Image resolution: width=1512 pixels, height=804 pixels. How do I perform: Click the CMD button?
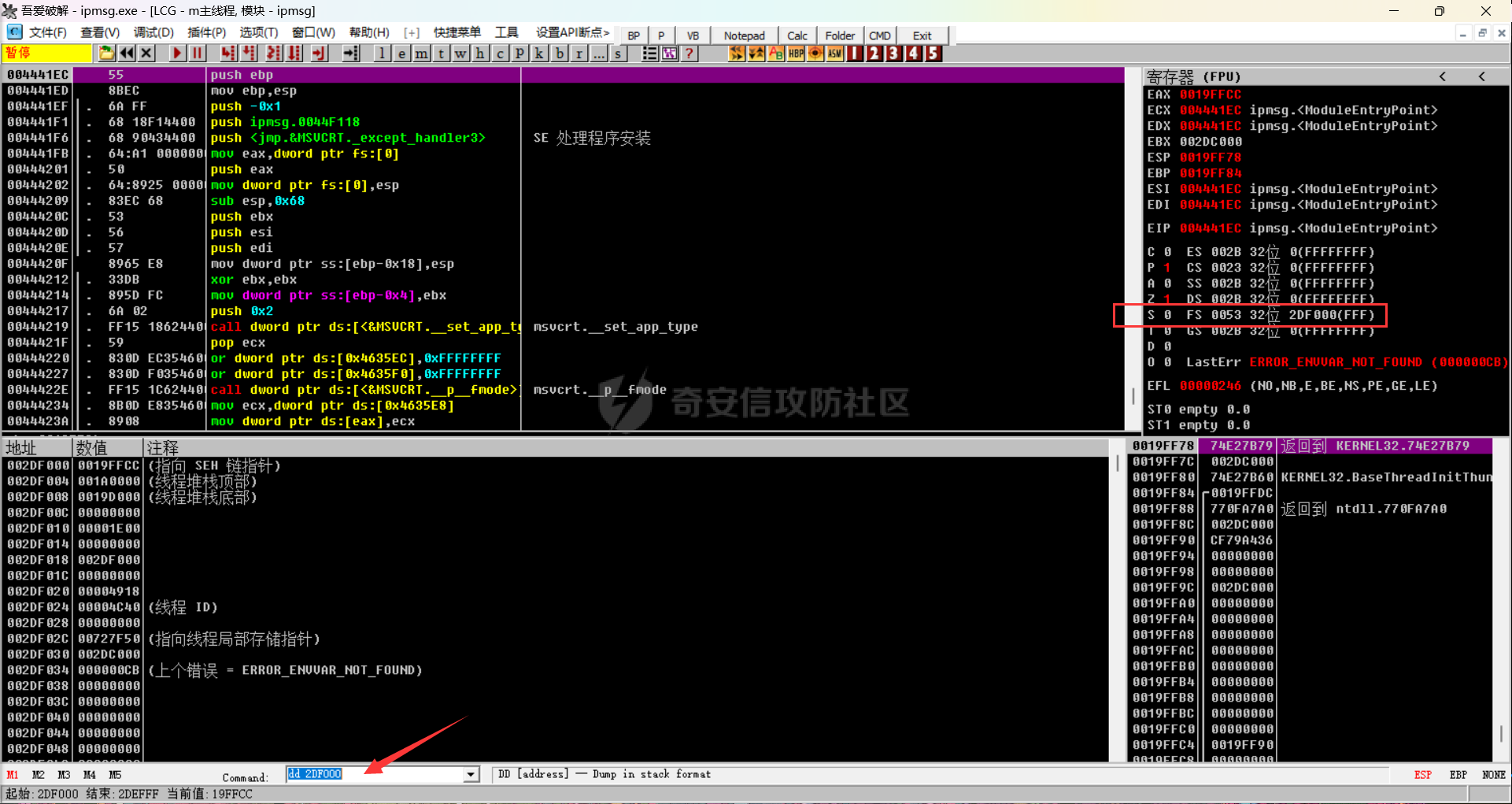pyautogui.click(x=880, y=35)
